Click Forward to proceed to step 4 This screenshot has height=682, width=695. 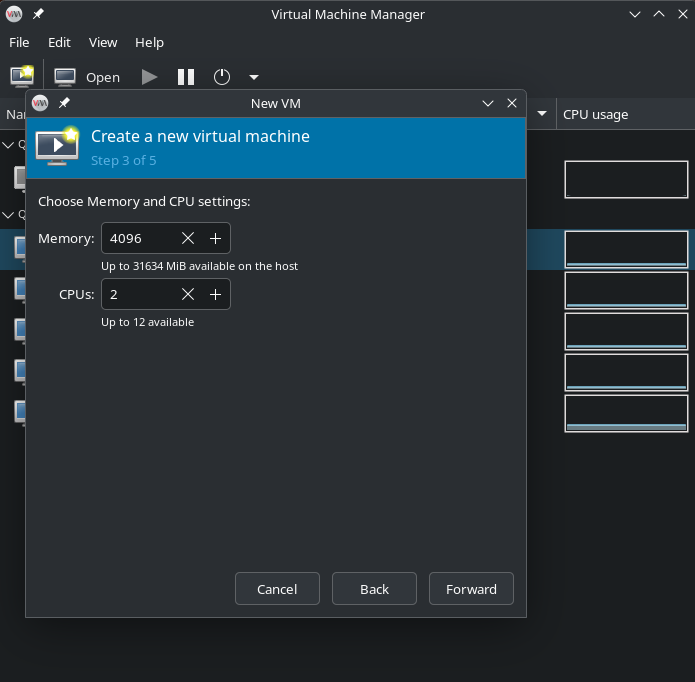471,589
